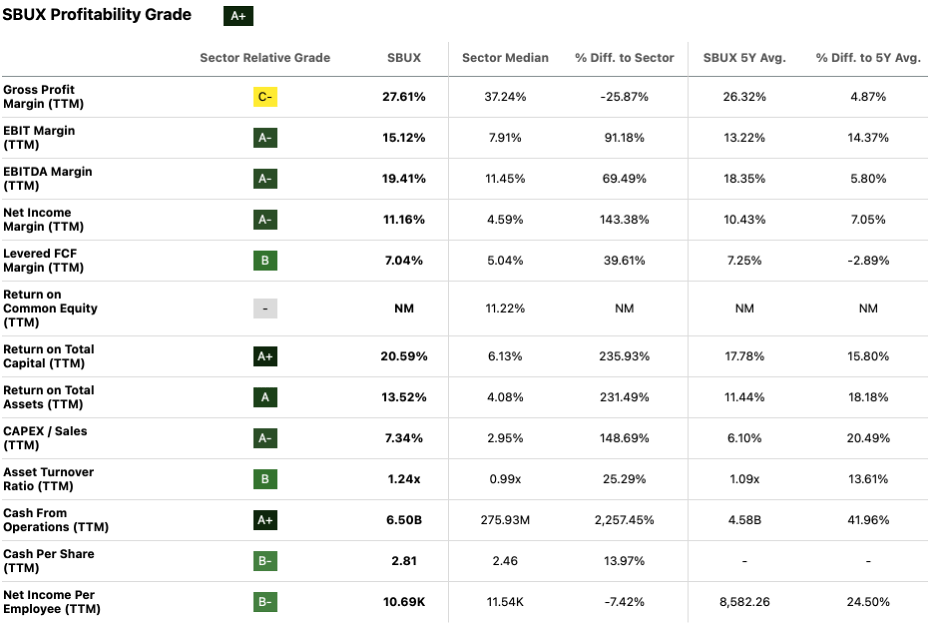
Task: Click the A- grade badge for EBITDA Margin
Action: pyautogui.click(x=265, y=179)
